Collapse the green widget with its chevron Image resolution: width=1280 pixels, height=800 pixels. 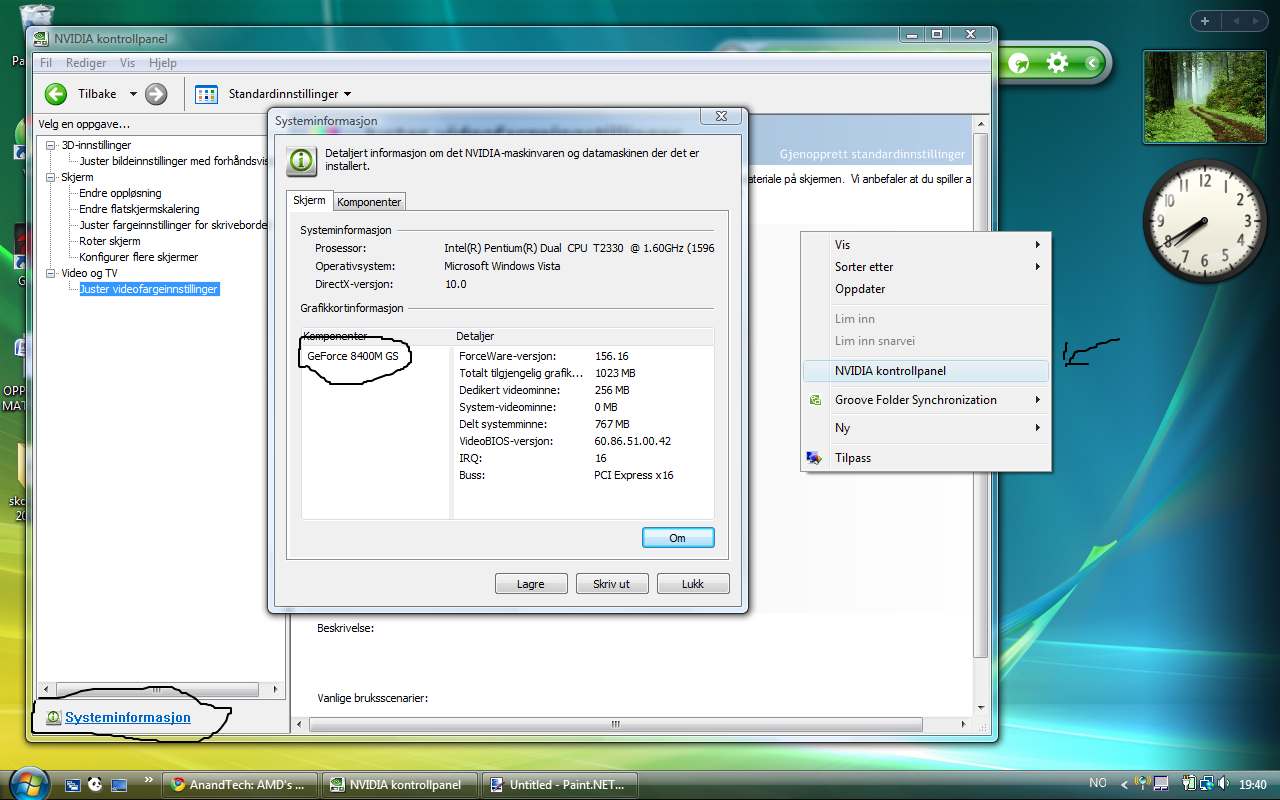[1092, 63]
